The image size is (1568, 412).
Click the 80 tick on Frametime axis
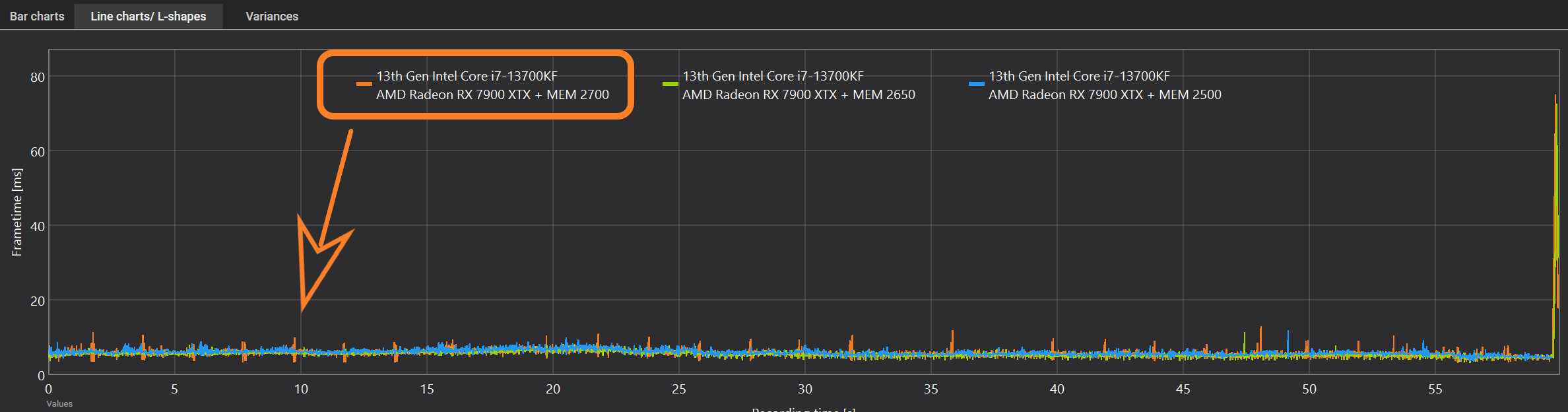pos(38,77)
